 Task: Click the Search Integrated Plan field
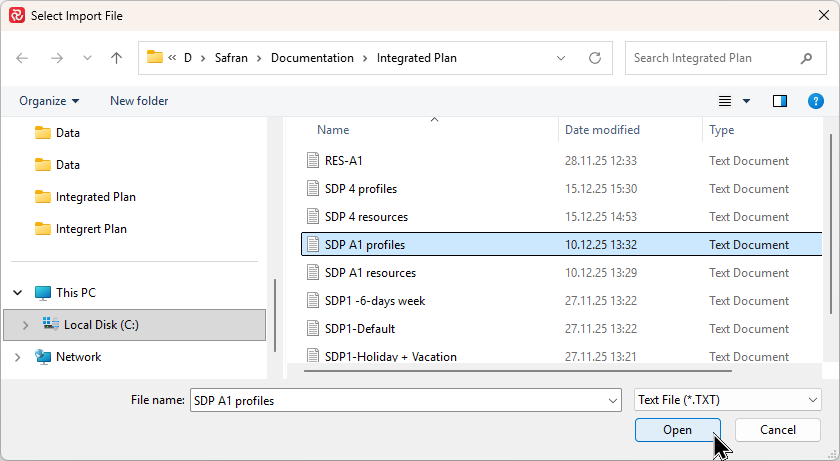712,58
